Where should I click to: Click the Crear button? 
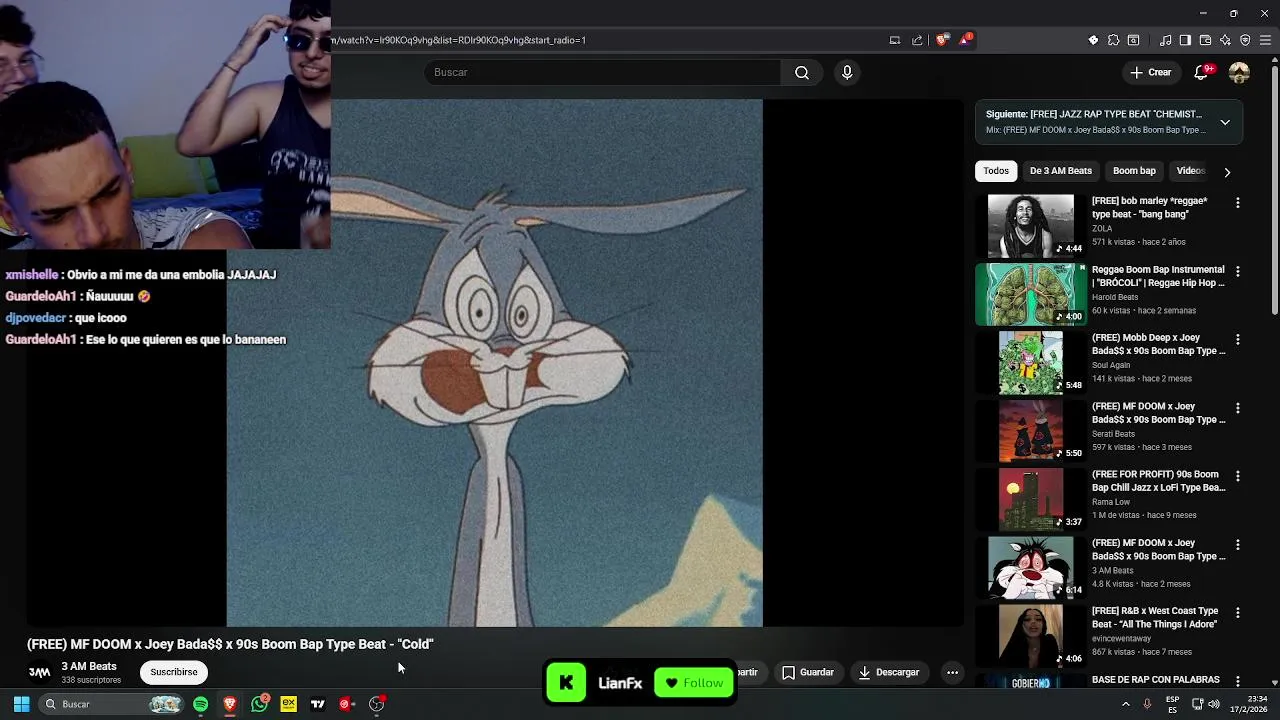click(1150, 72)
